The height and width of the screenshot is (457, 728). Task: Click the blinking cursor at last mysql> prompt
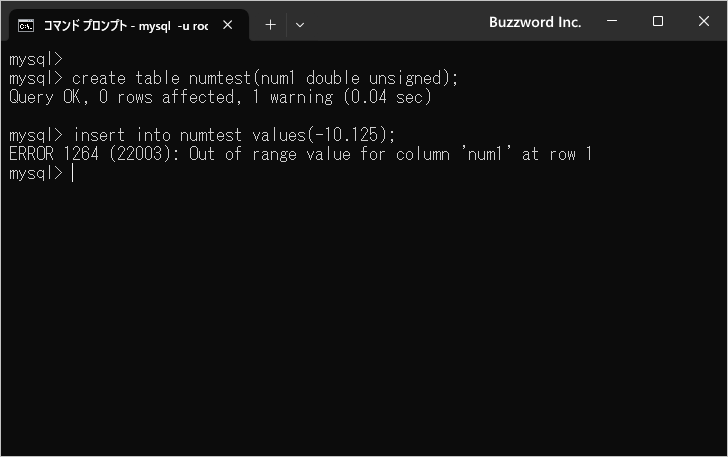(x=73, y=173)
